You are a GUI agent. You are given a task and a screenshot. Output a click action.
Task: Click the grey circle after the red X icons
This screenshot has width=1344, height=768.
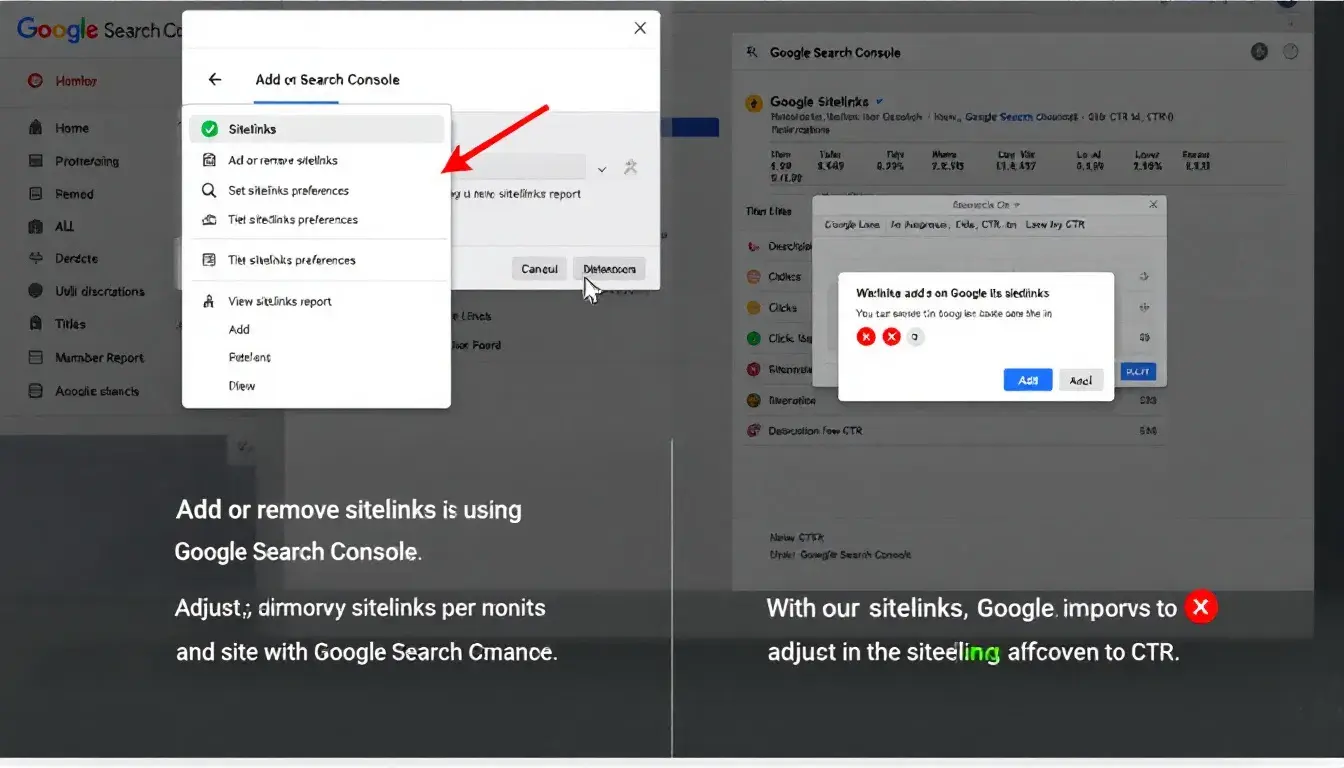coord(916,337)
